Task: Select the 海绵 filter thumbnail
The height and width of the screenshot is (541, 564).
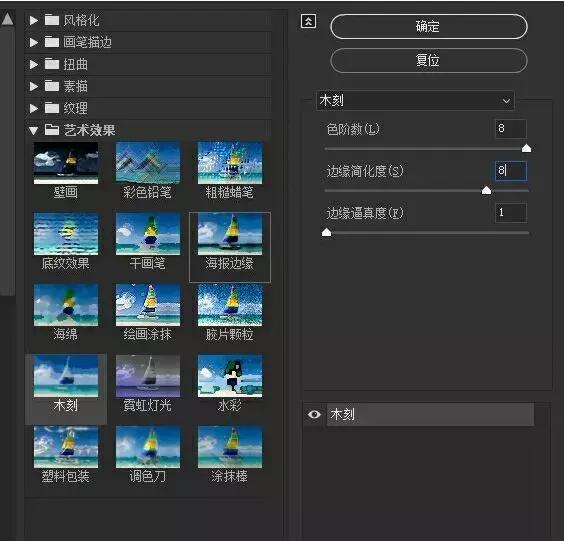Action: (x=66, y=305)
